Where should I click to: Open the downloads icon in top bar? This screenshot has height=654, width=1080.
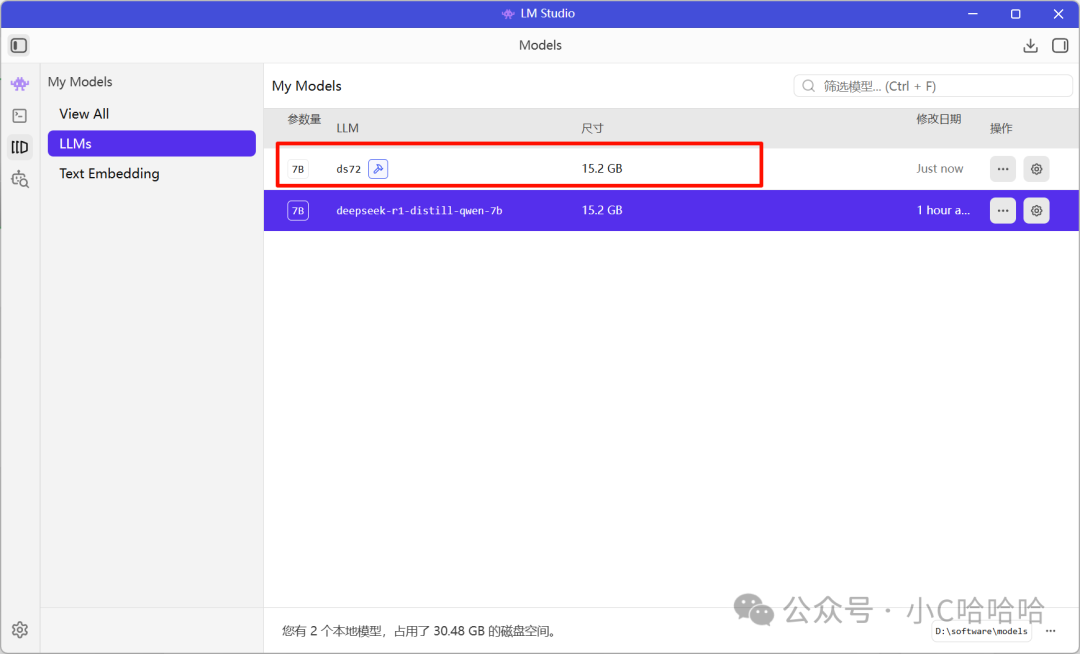pos(1030,45)
